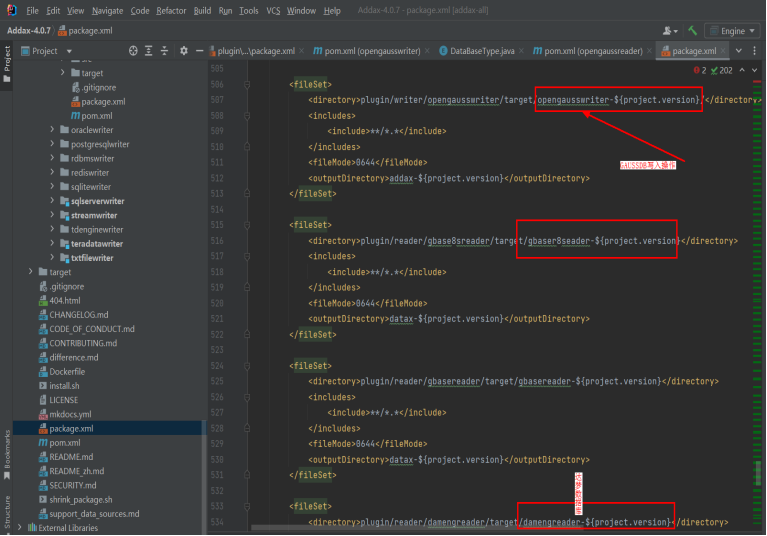The height and width of the screenshot is (536, 767).
Task: Select README_zh.md in project tree
Action: (76, 471)
